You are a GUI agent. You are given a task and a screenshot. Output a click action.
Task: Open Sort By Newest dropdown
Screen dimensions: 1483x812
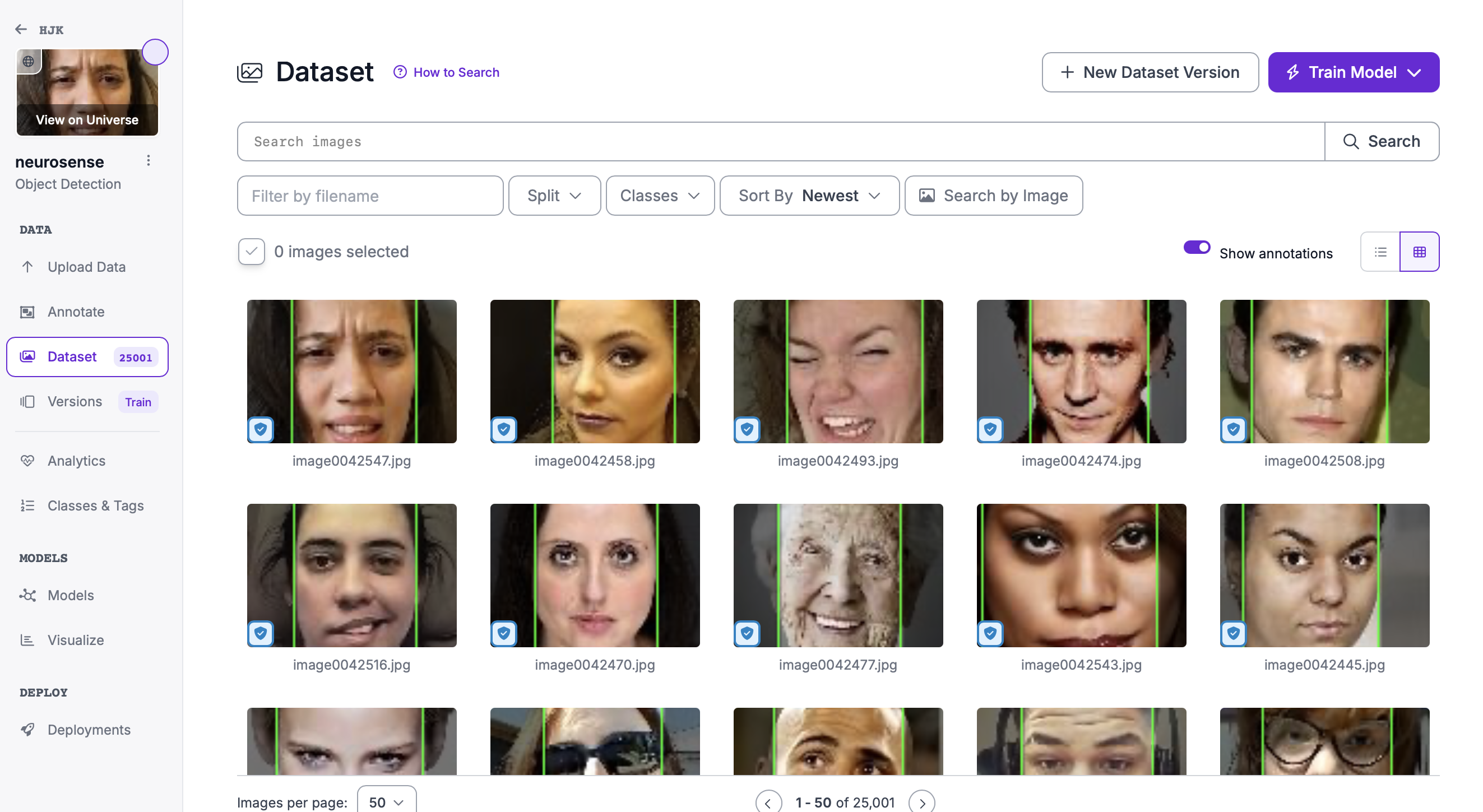[809, 196]
